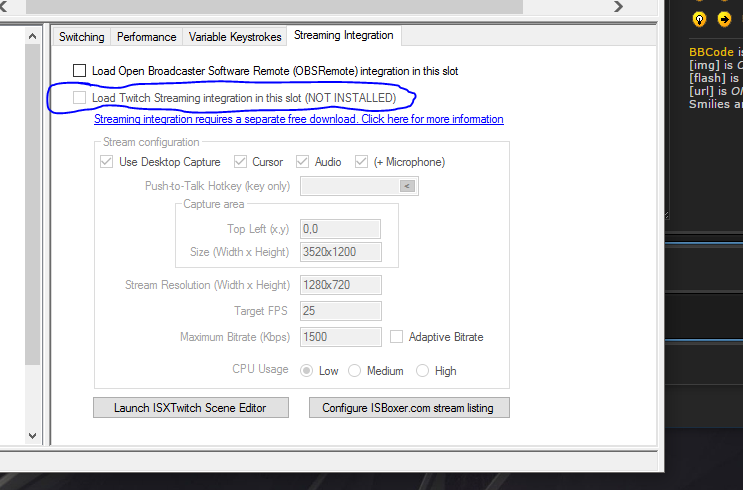Select Medium CPU Usage radio button

click(354, 371)
